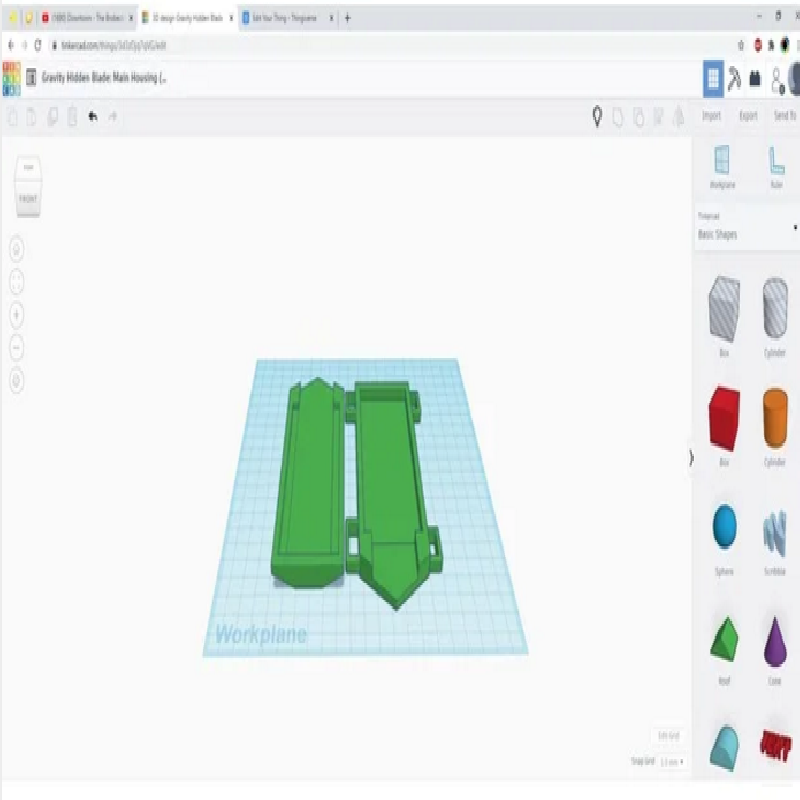
Task: Click the Export button
Action: pos(748,116)
